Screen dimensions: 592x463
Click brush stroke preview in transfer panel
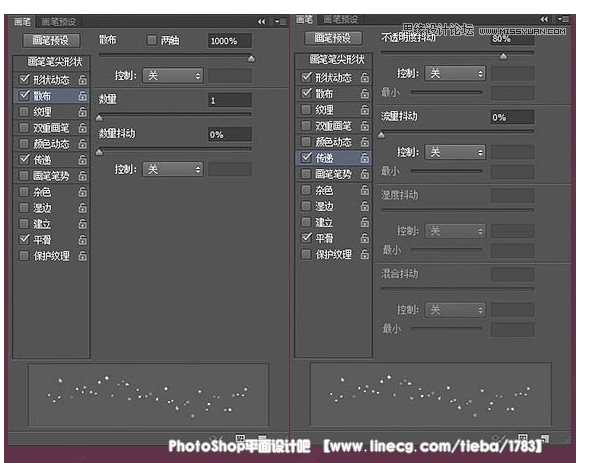431,394
